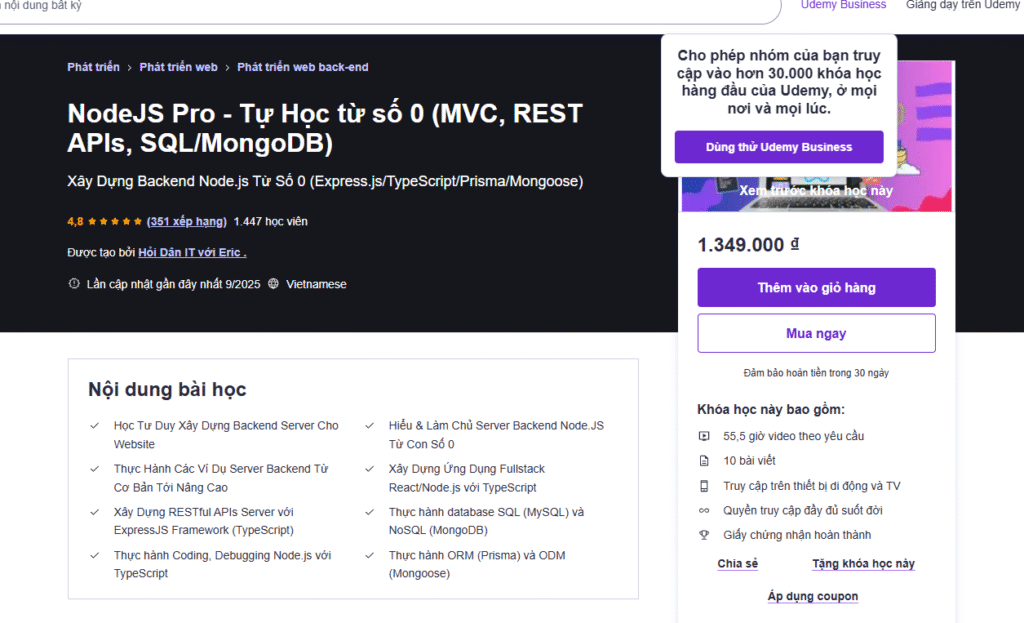Click the five-star rating icons
The image size is (1024, 623).
115,222
